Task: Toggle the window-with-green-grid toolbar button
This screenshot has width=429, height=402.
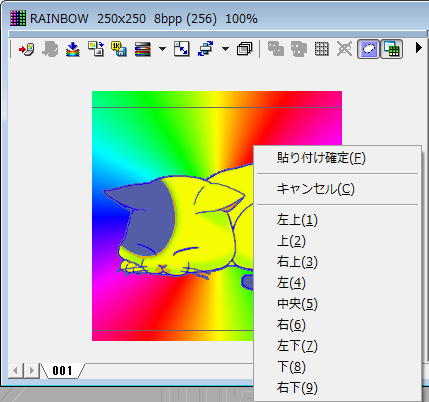Action: click(391, 49)
